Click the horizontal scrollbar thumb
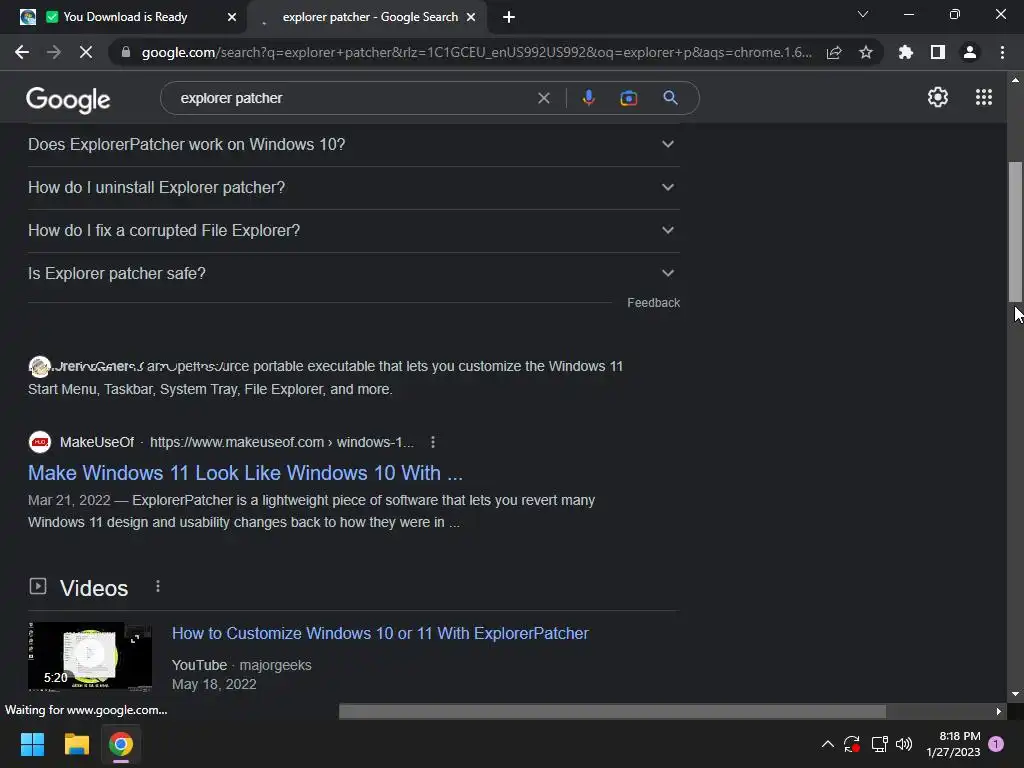The width and height of the screenshot is (1024, 768). click(612, 711)
